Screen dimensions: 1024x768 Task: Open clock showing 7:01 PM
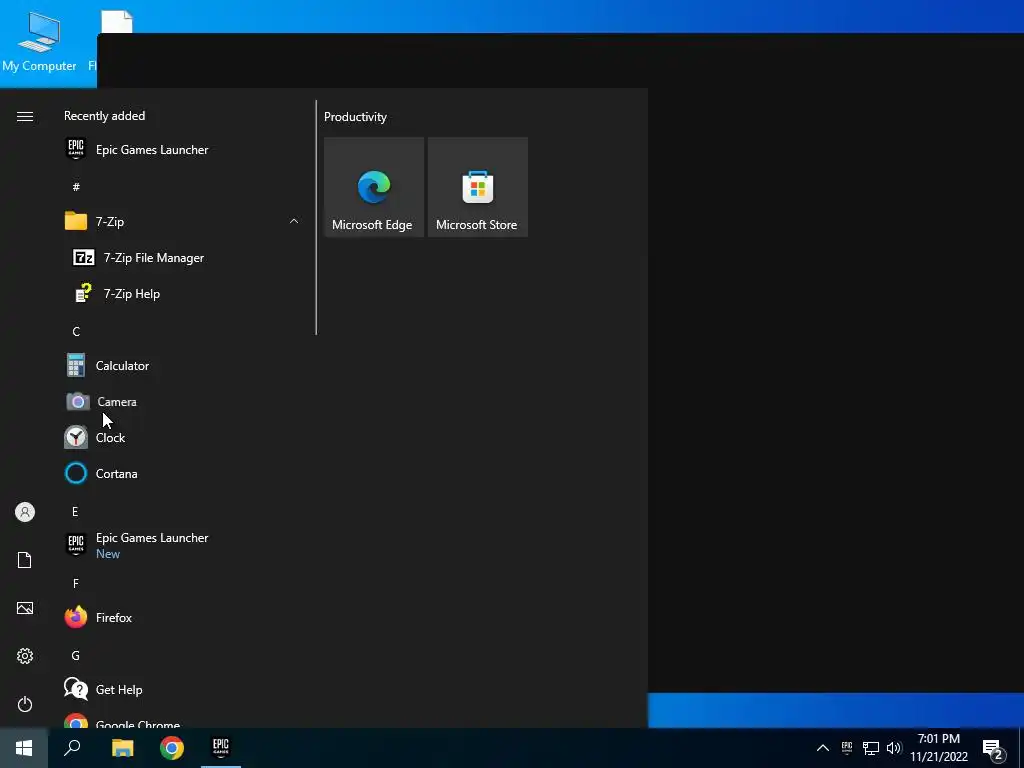pos(939,748)
